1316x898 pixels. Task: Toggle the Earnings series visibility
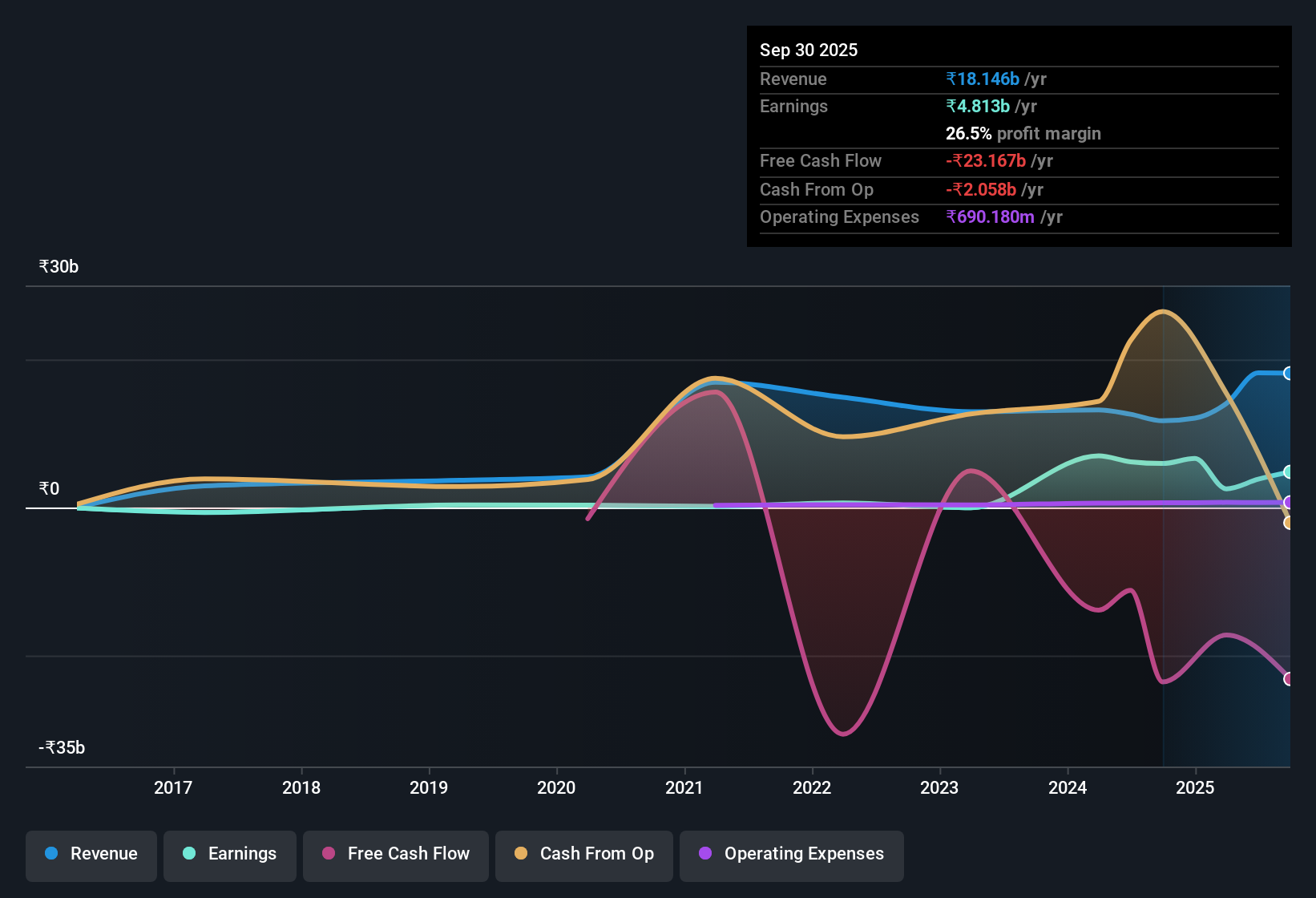point(229,855)
